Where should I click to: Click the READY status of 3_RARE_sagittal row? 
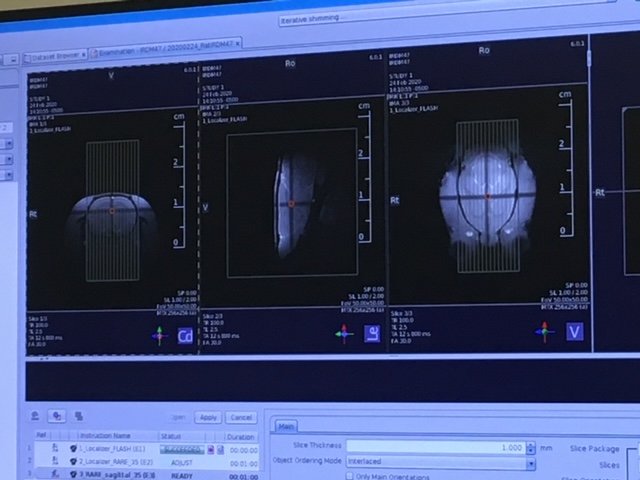pos(182,476)
